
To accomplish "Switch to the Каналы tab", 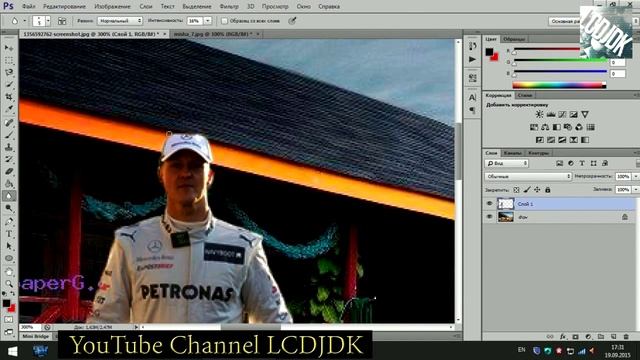I will (x=512, y=153).
